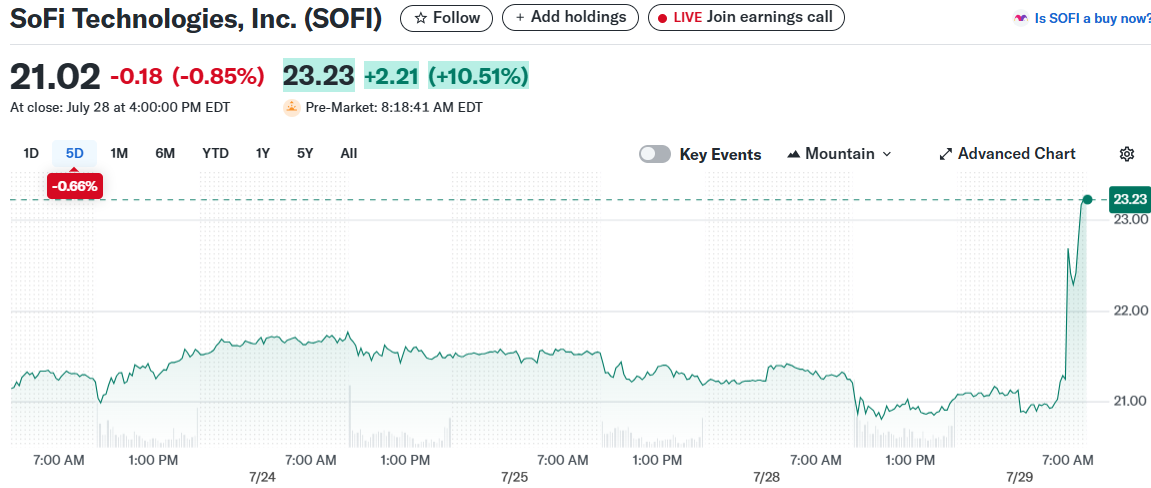
Task: Select the YTD range tab
Action: click(x=216, y=153)
